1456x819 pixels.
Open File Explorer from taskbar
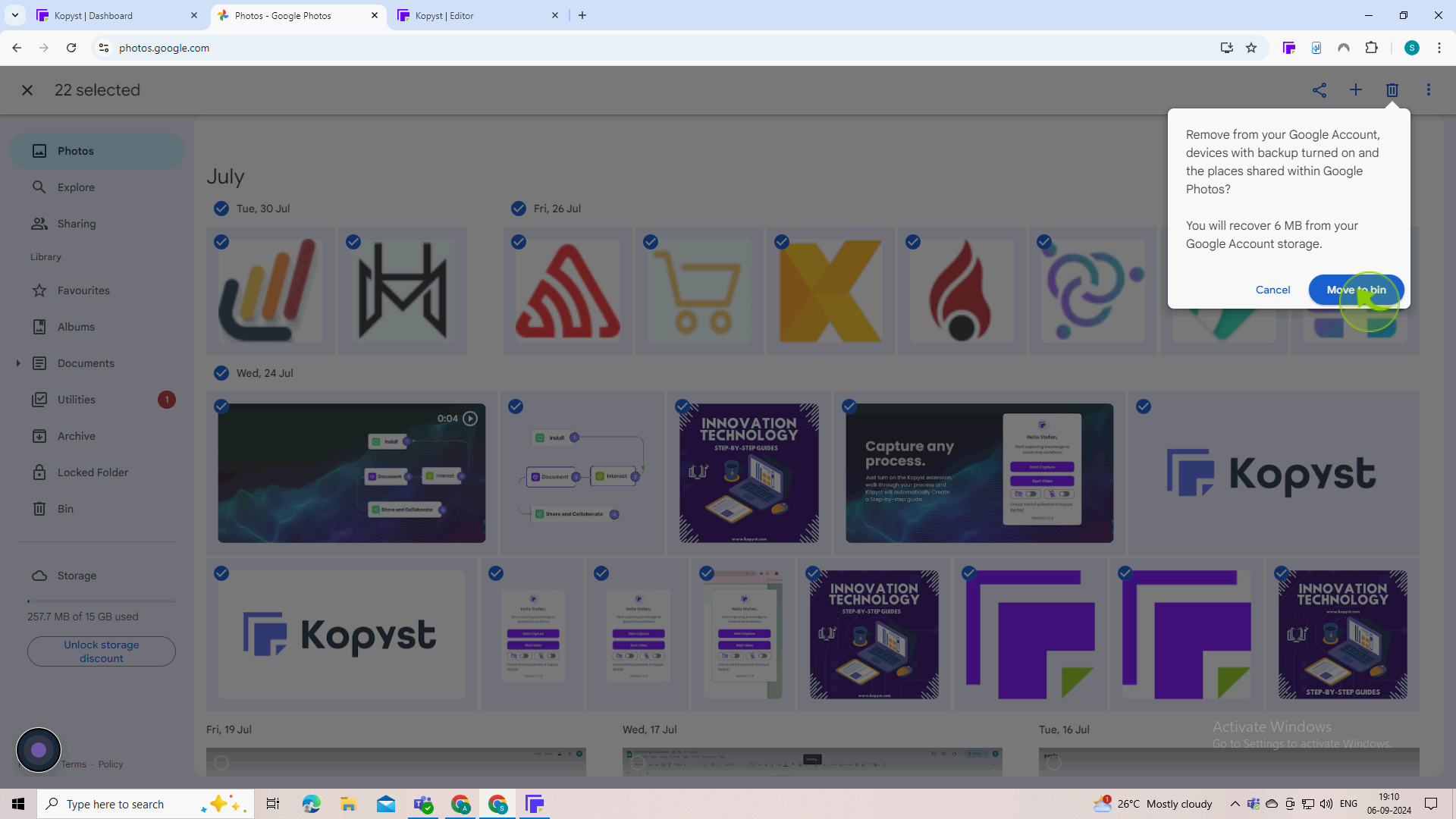pyautogui.click(x=348, y=804)
